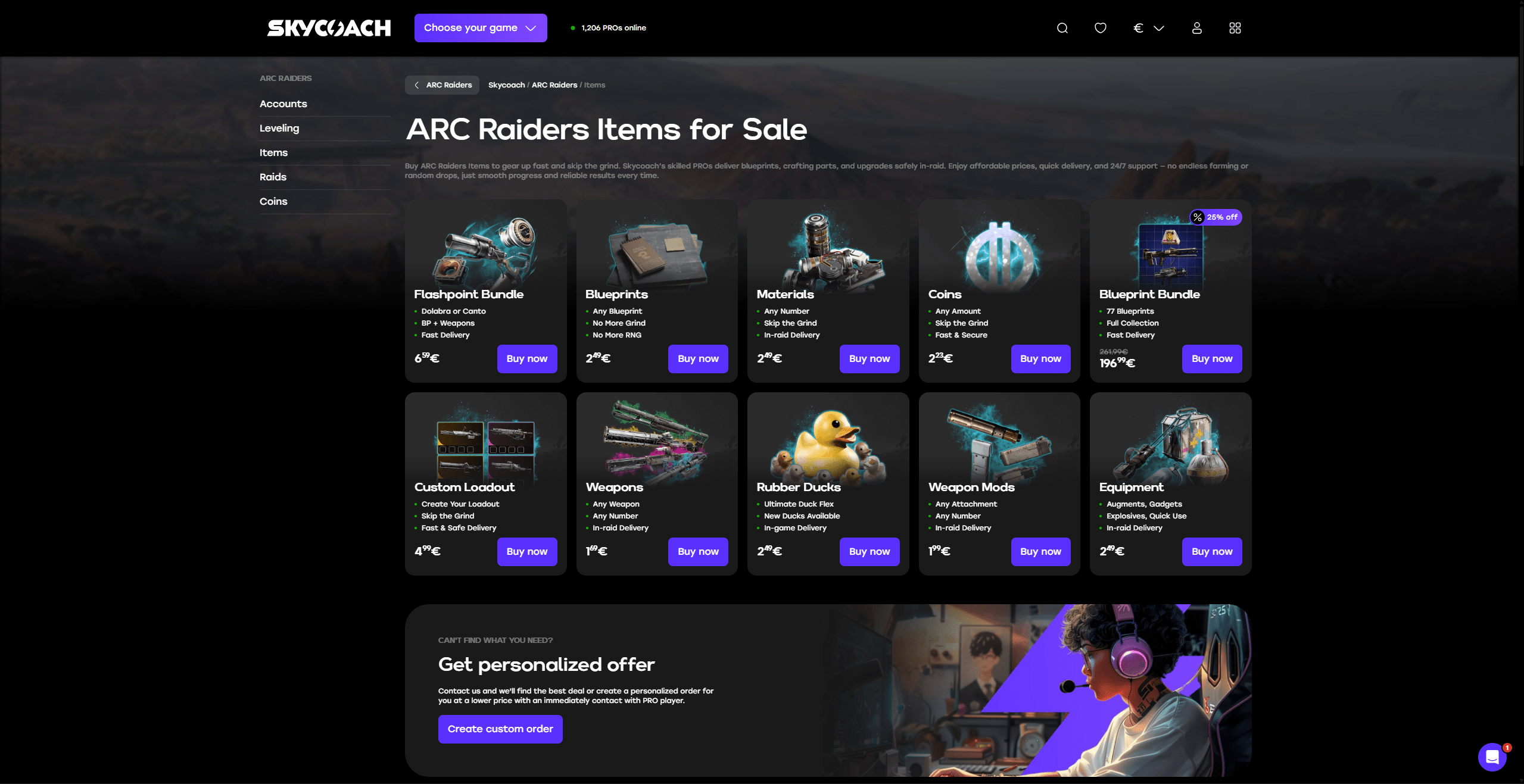Screen dimensions: 1524x784
Task: Click Create custom order button
Action: click(500, 729)
